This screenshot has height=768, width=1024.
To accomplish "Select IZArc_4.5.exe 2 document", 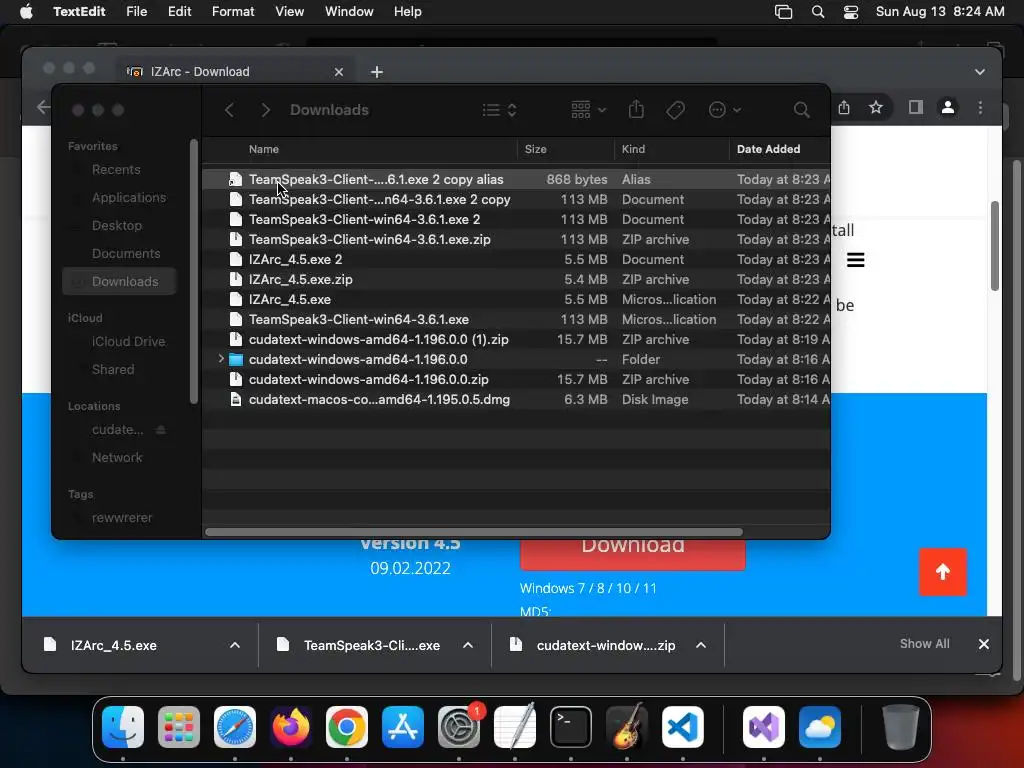I will point(516,259).
